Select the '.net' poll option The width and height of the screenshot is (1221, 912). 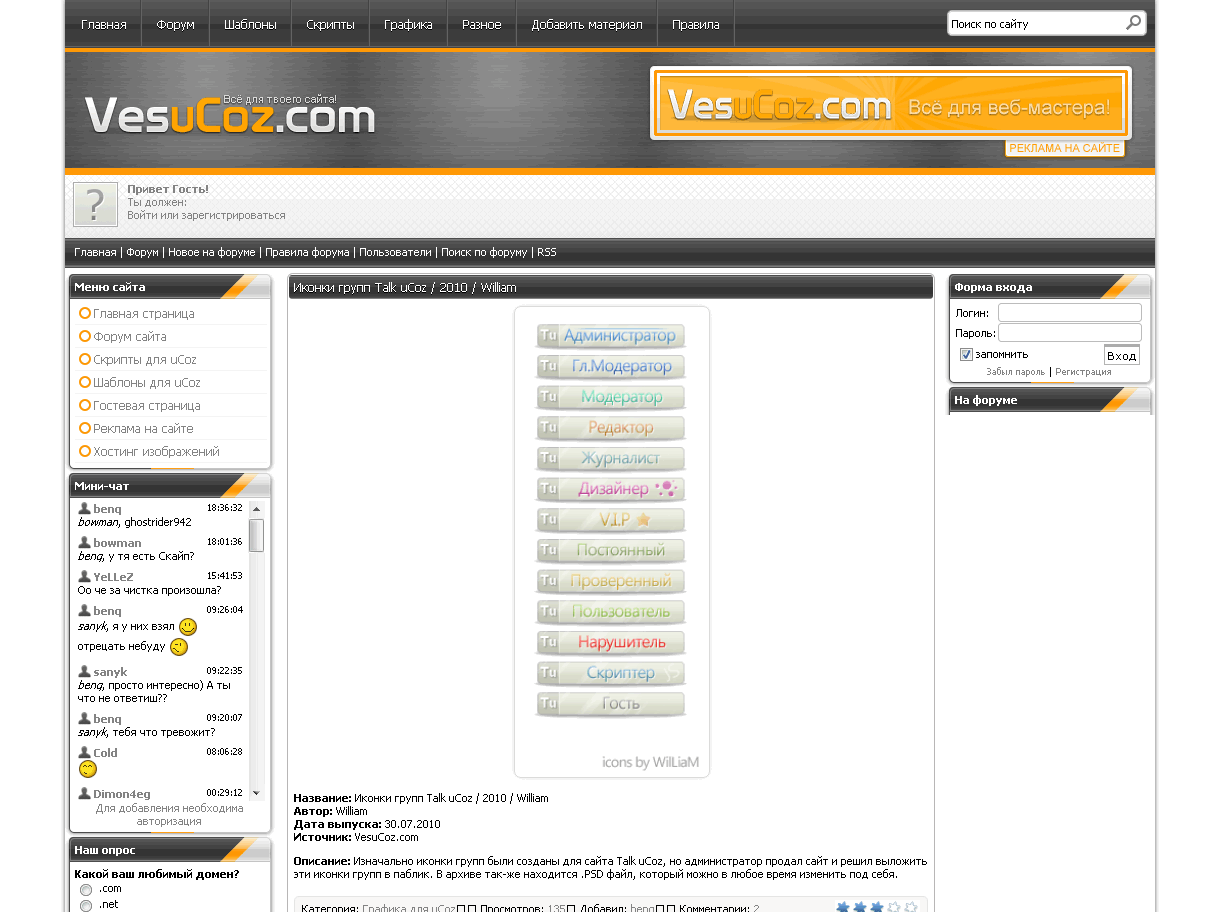tap(86, 905)
